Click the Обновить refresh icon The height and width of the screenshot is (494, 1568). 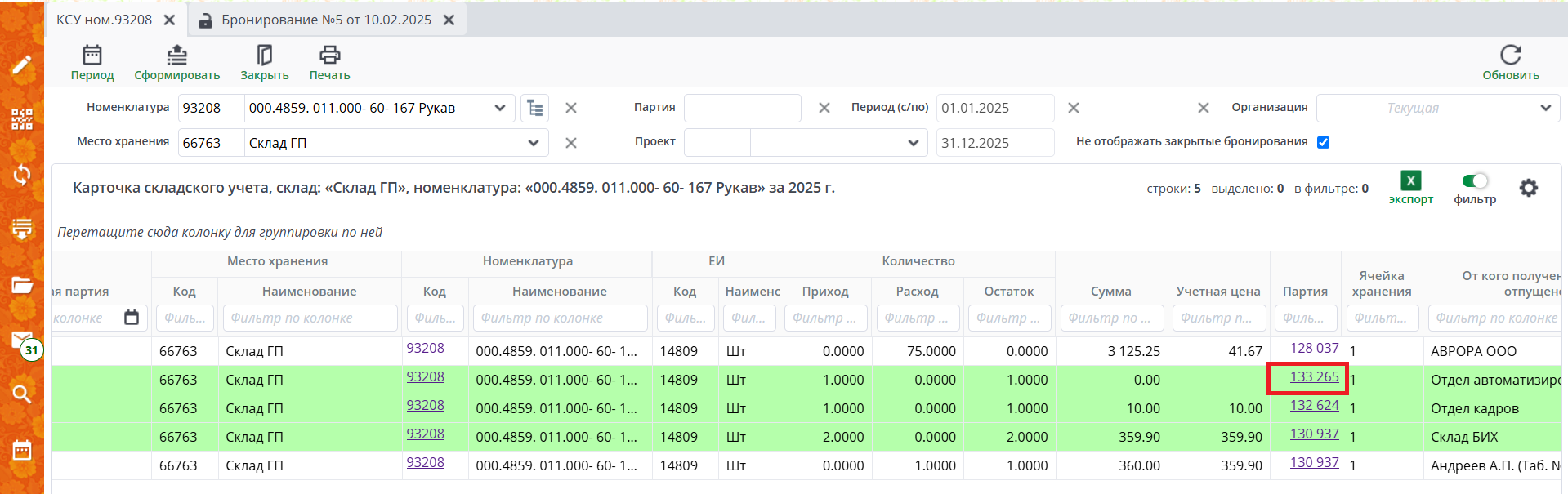(x=1510, y=56)
